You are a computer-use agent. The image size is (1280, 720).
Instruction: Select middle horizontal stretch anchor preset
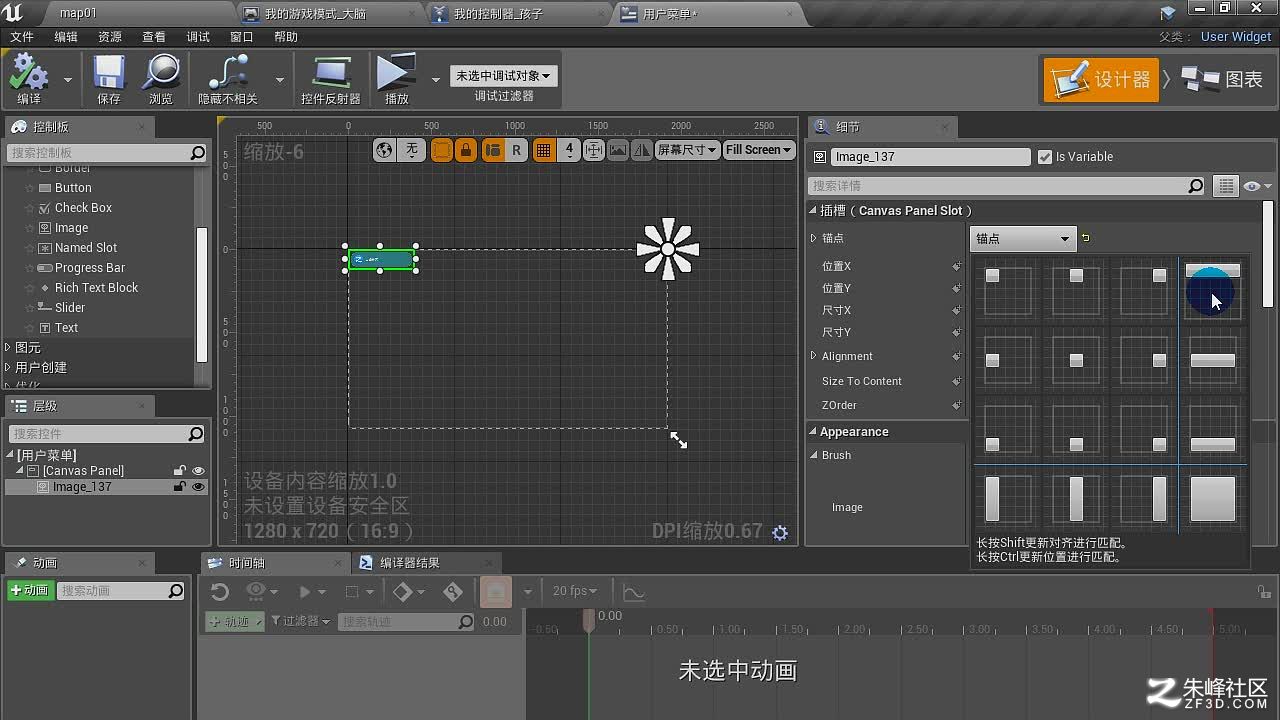(x=1213, y=360)
